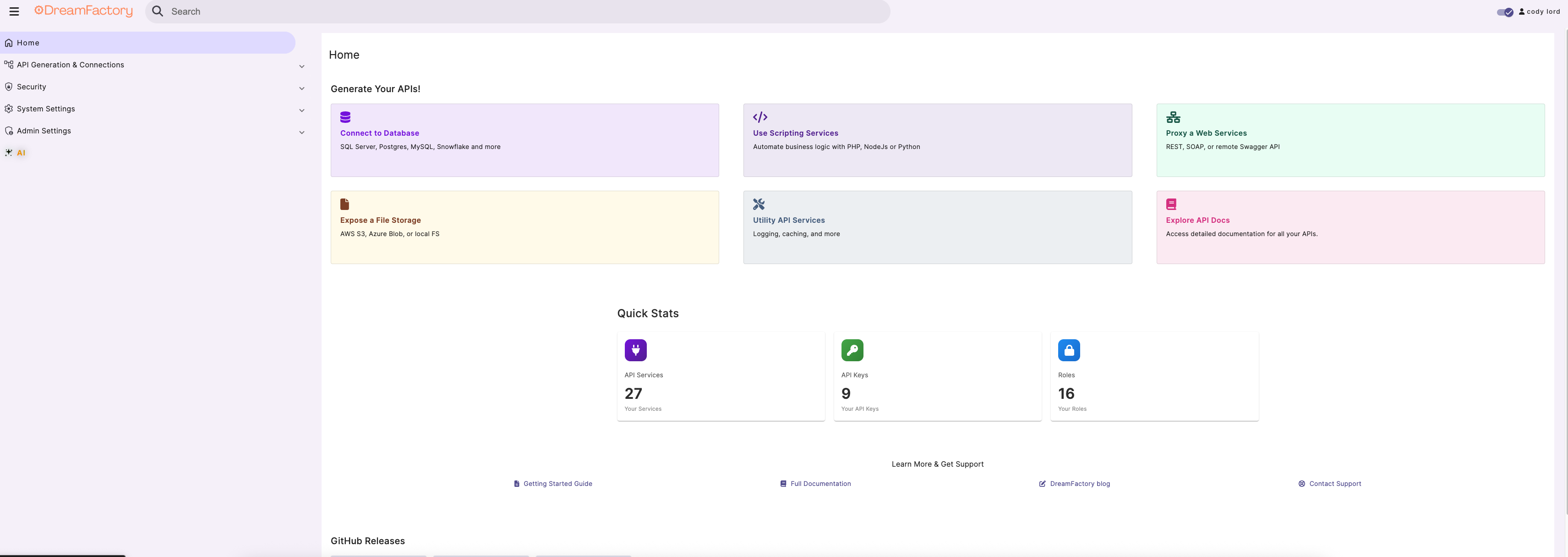
Task: Click the code brackets icon for Scripting Services
Action: [x=760, y=117]
